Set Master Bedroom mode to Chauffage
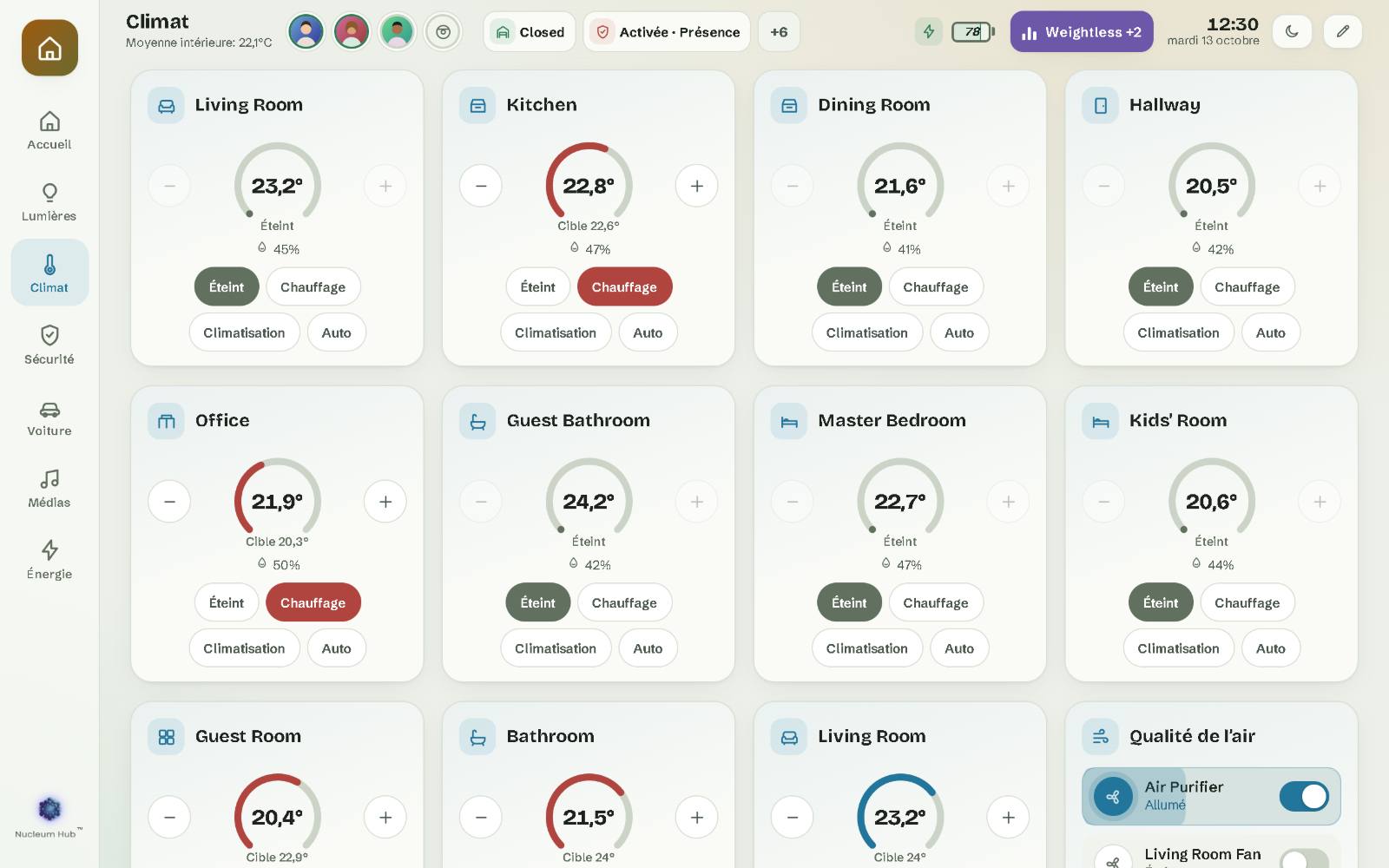 click(936, 603)
